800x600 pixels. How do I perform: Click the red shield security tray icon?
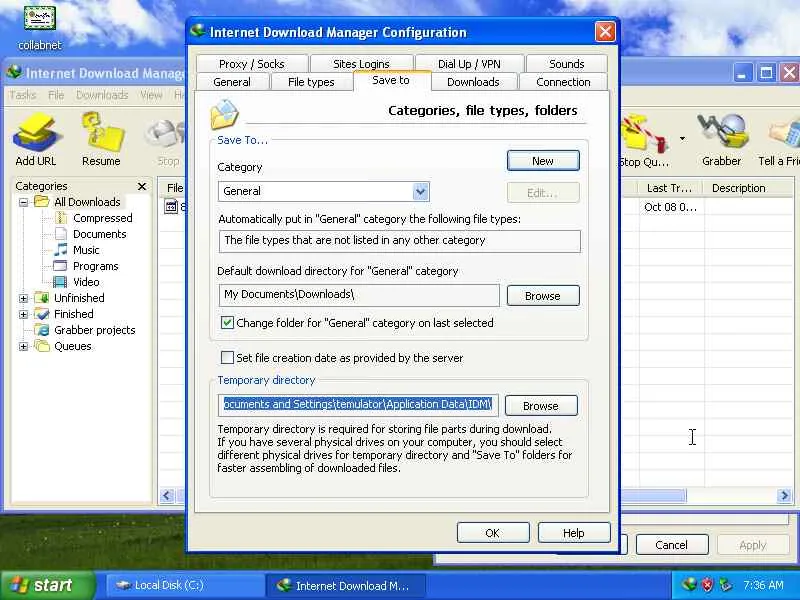coord(708,585)
